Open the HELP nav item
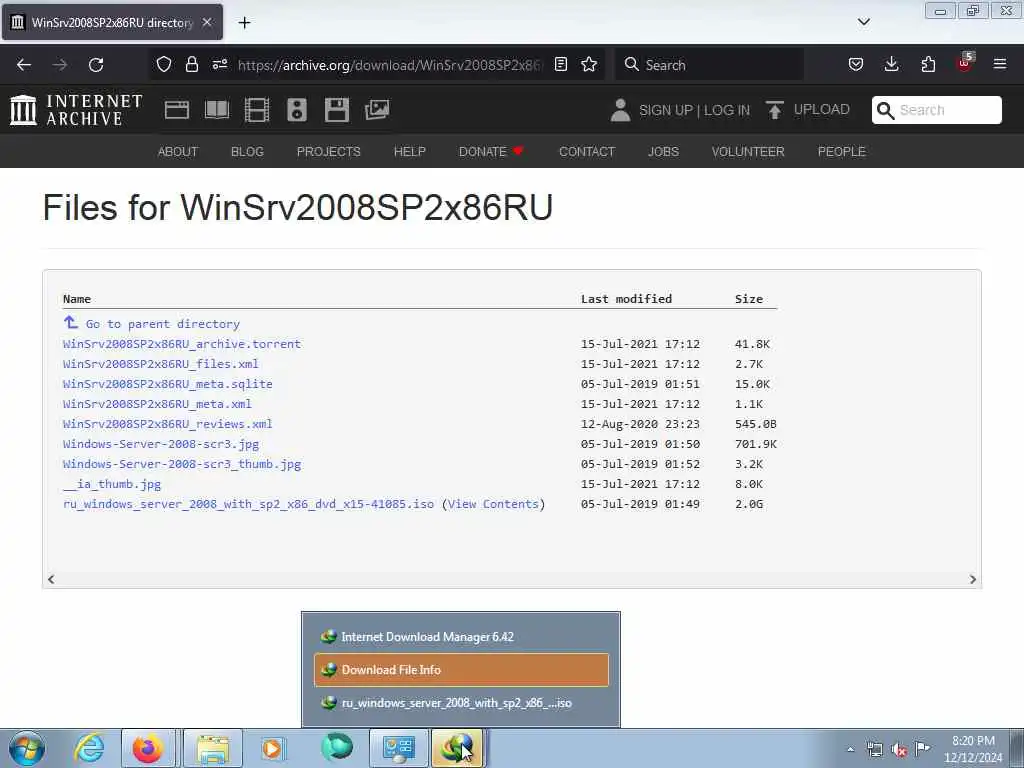The height and width of the screenshot is (768, 1024). coord(409,152)
